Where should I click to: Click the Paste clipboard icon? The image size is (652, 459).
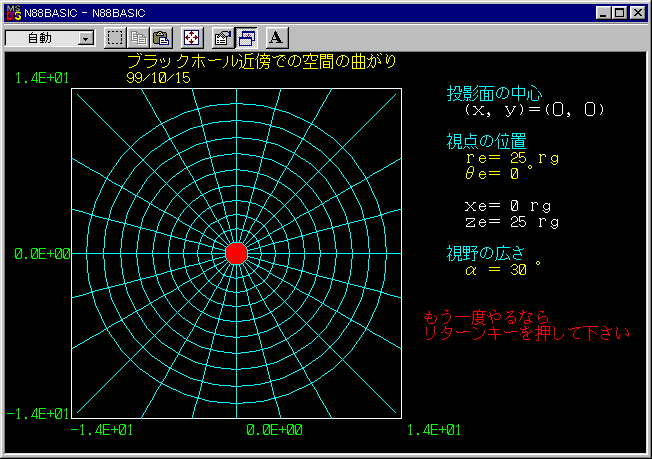pyautogui.click(x=161, y=38)
